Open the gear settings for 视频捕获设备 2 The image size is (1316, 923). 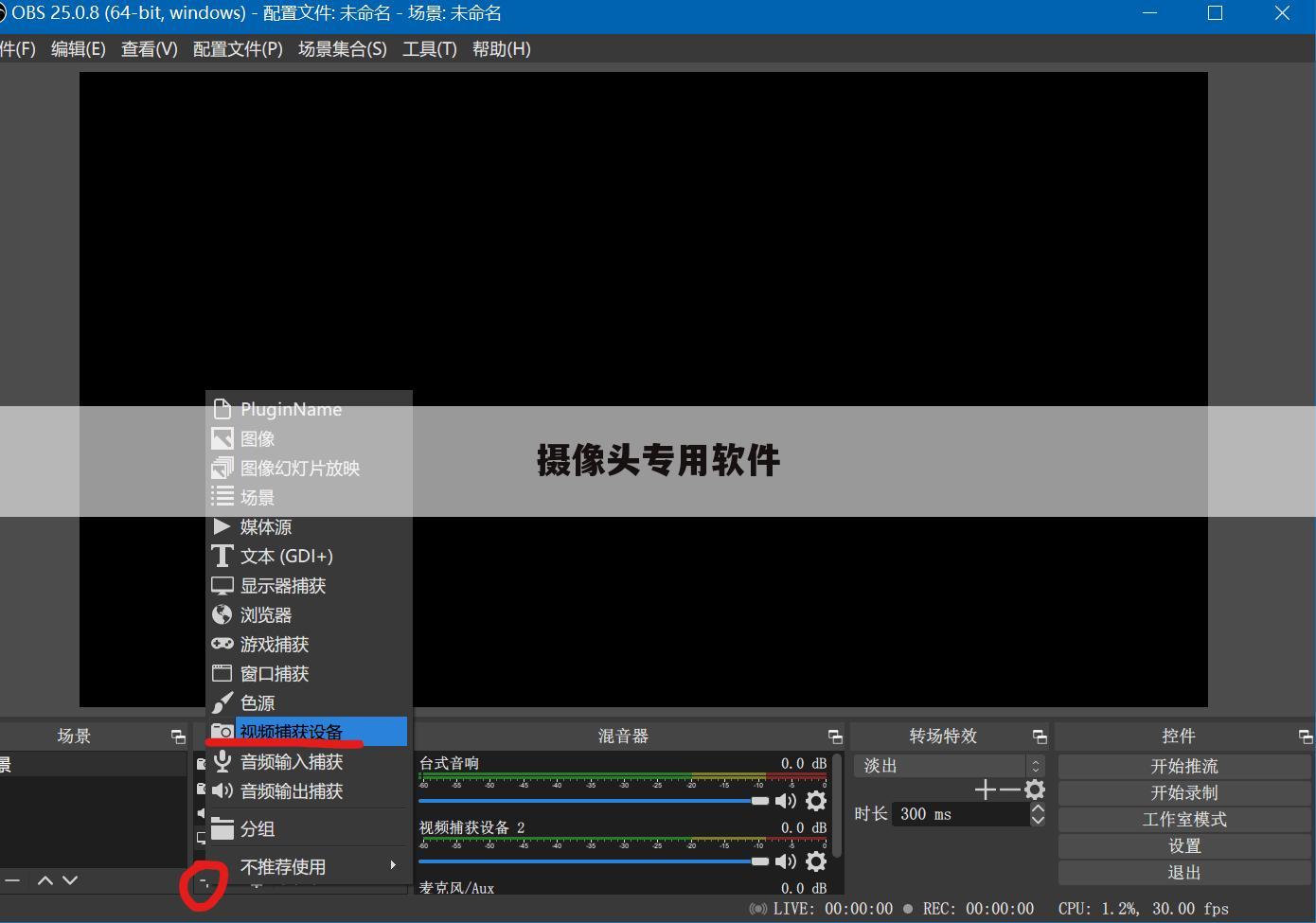point(816,861)
